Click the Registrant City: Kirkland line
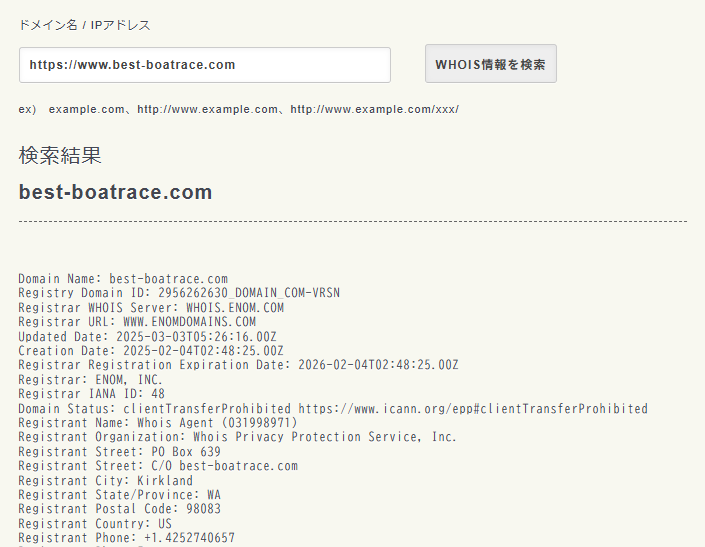705x547 pixels. tap(105, 481)
